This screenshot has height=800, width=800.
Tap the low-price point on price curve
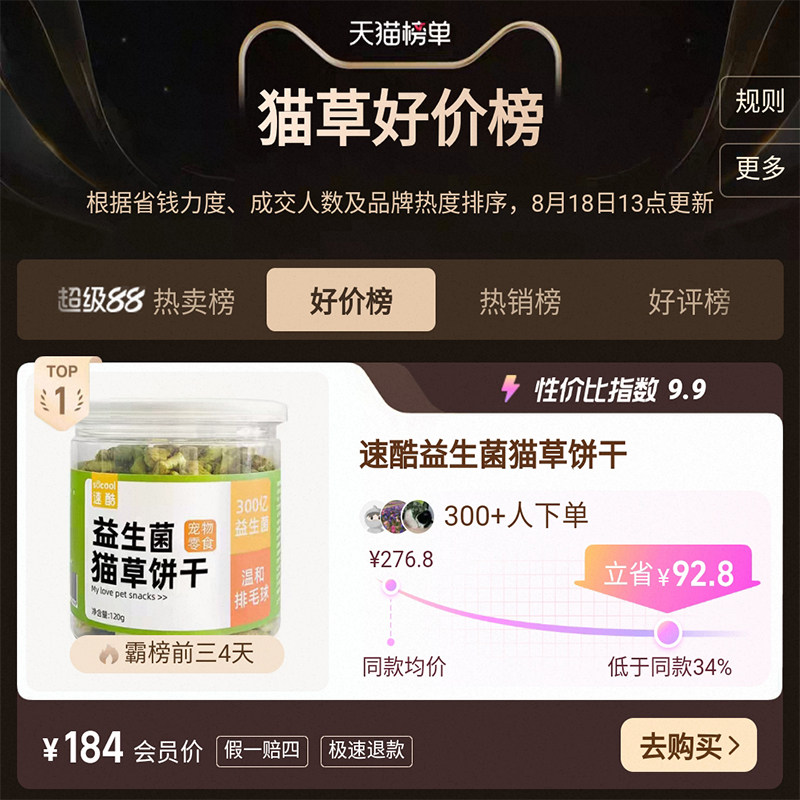668,633
